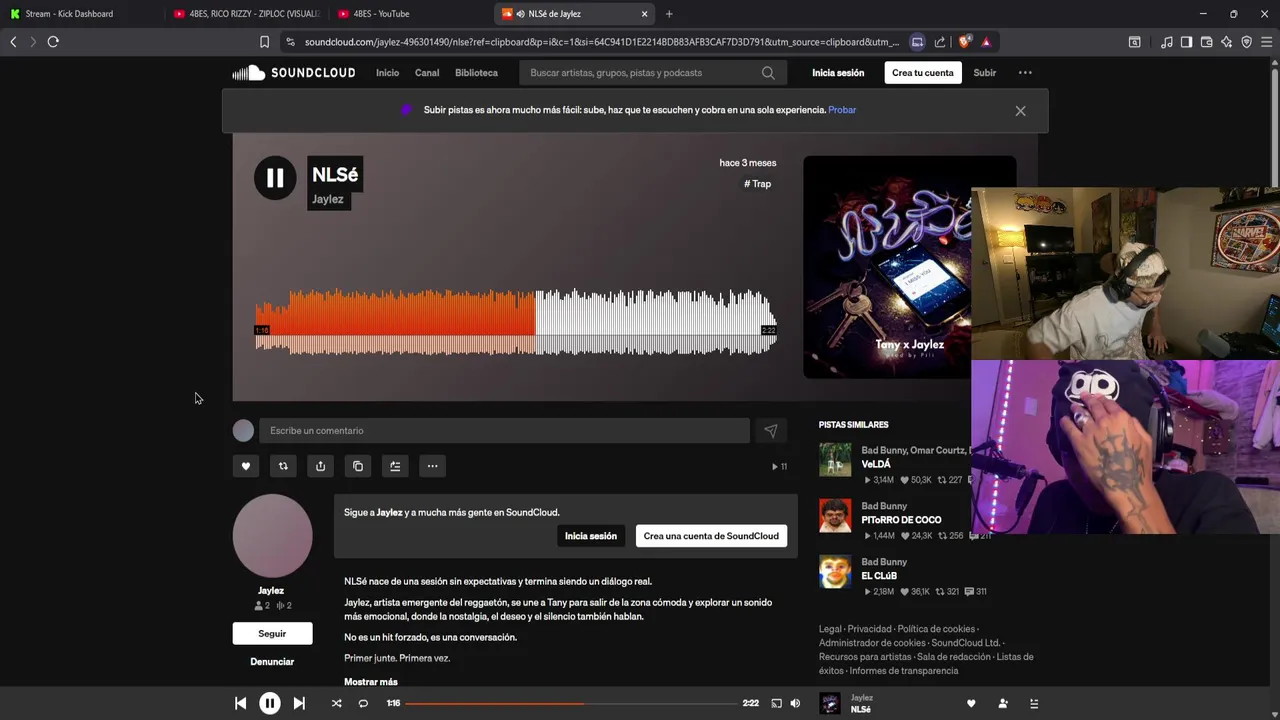Seek along the bottom player progress bar
Image resolution: width=1280 pixels, height=720 pixels.
(571, 703)
